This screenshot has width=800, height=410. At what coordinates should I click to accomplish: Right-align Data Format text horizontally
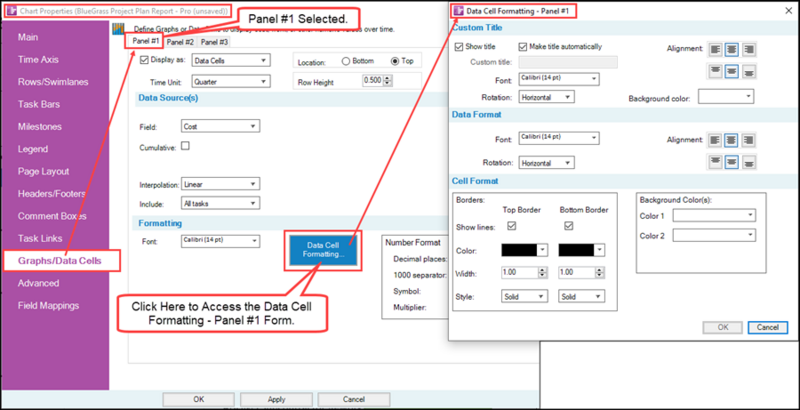(x=749, y=140)
